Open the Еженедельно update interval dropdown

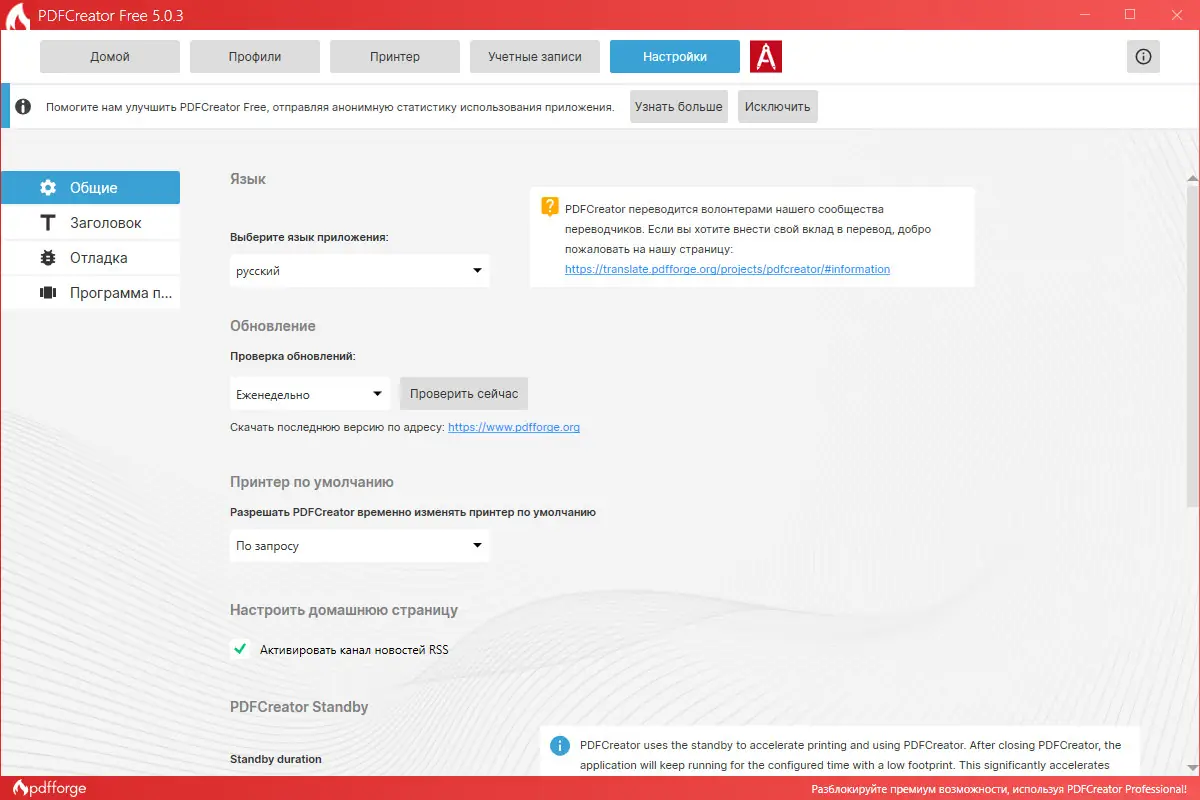coord(310,394)
